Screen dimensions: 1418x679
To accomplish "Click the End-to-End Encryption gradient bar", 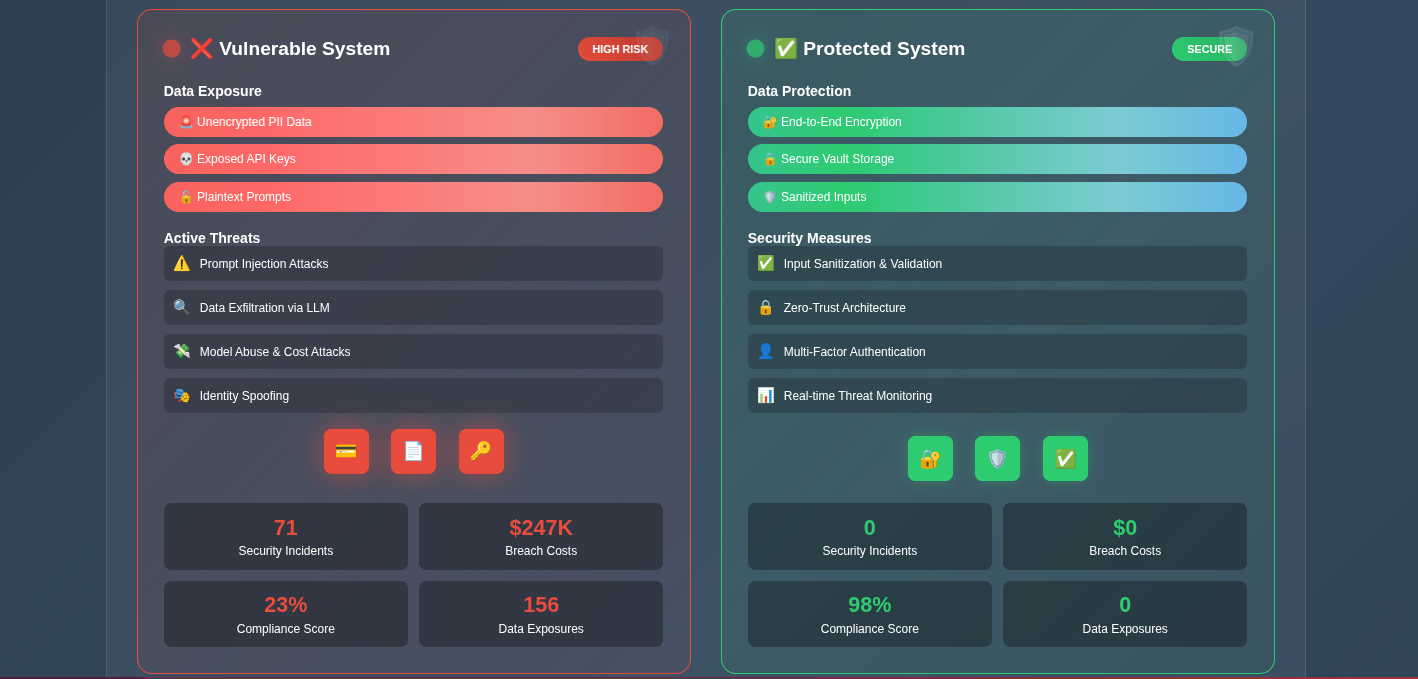I will [x=997, y=122].
